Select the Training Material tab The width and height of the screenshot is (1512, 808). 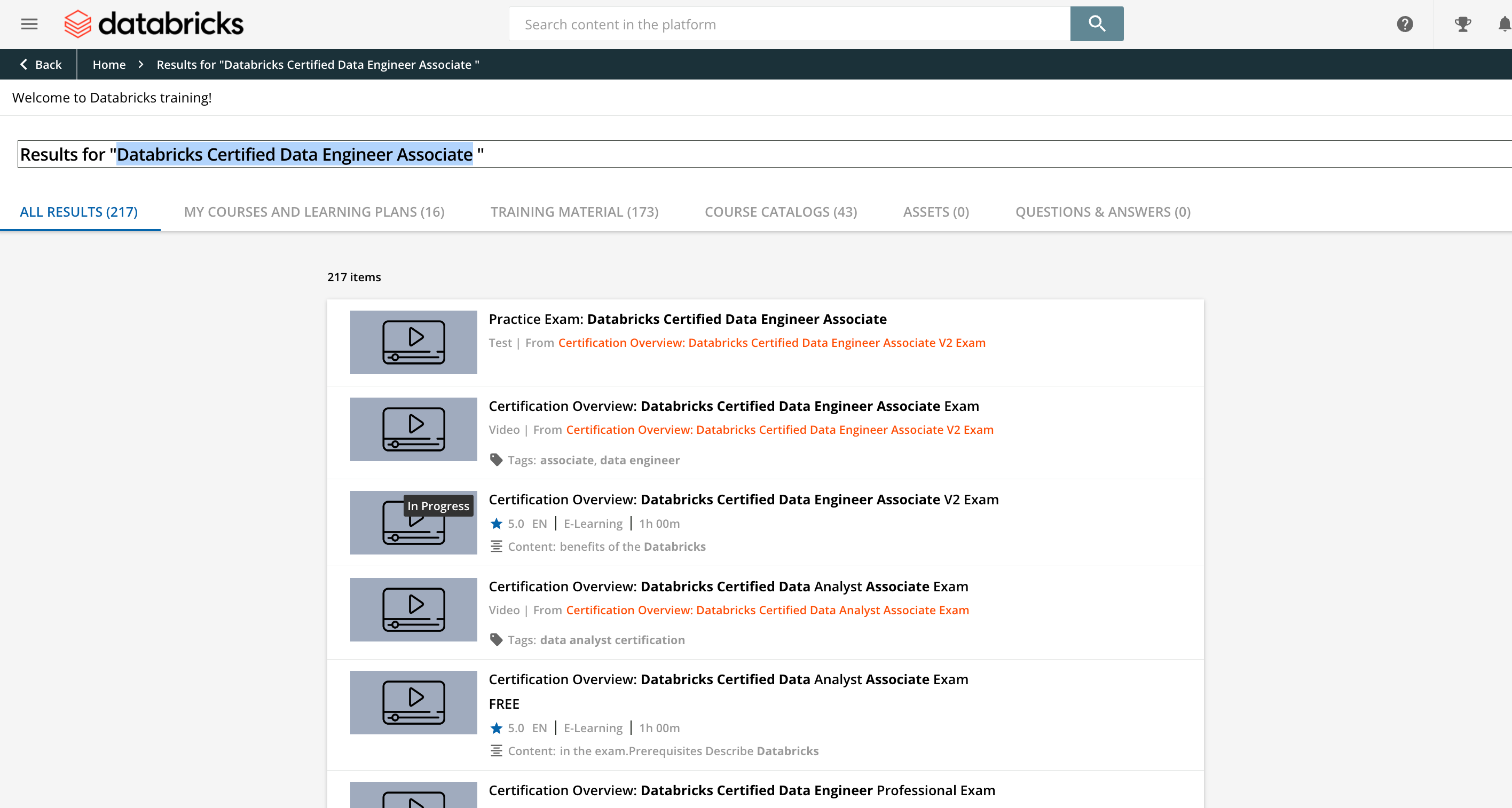coord(574,212)
